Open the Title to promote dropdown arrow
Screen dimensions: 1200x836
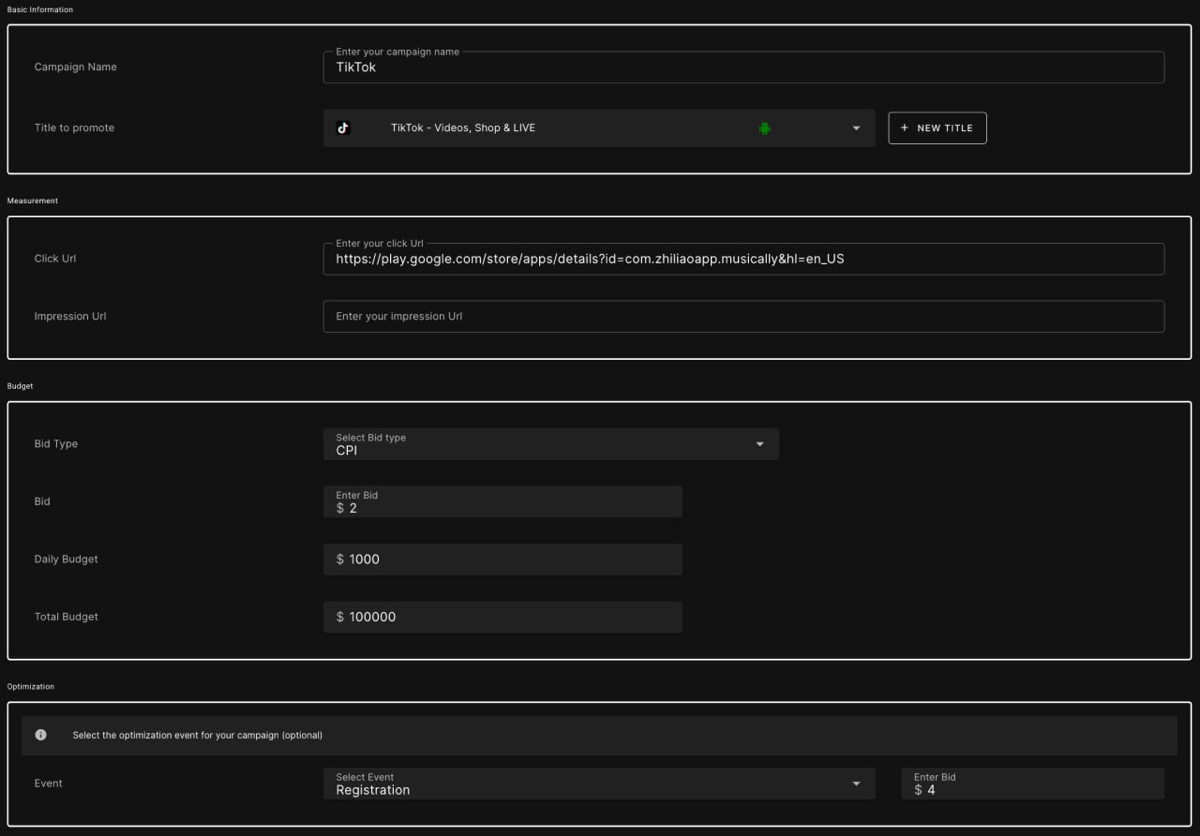click(x=856, y=128)
